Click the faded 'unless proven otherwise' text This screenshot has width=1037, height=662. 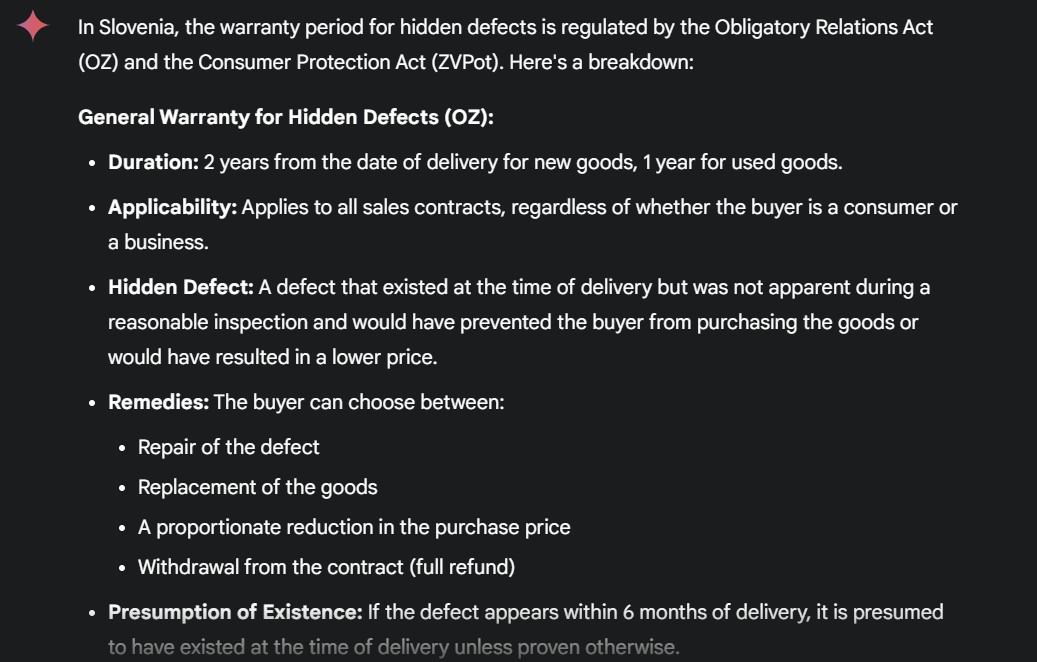(x=568, y=647)
